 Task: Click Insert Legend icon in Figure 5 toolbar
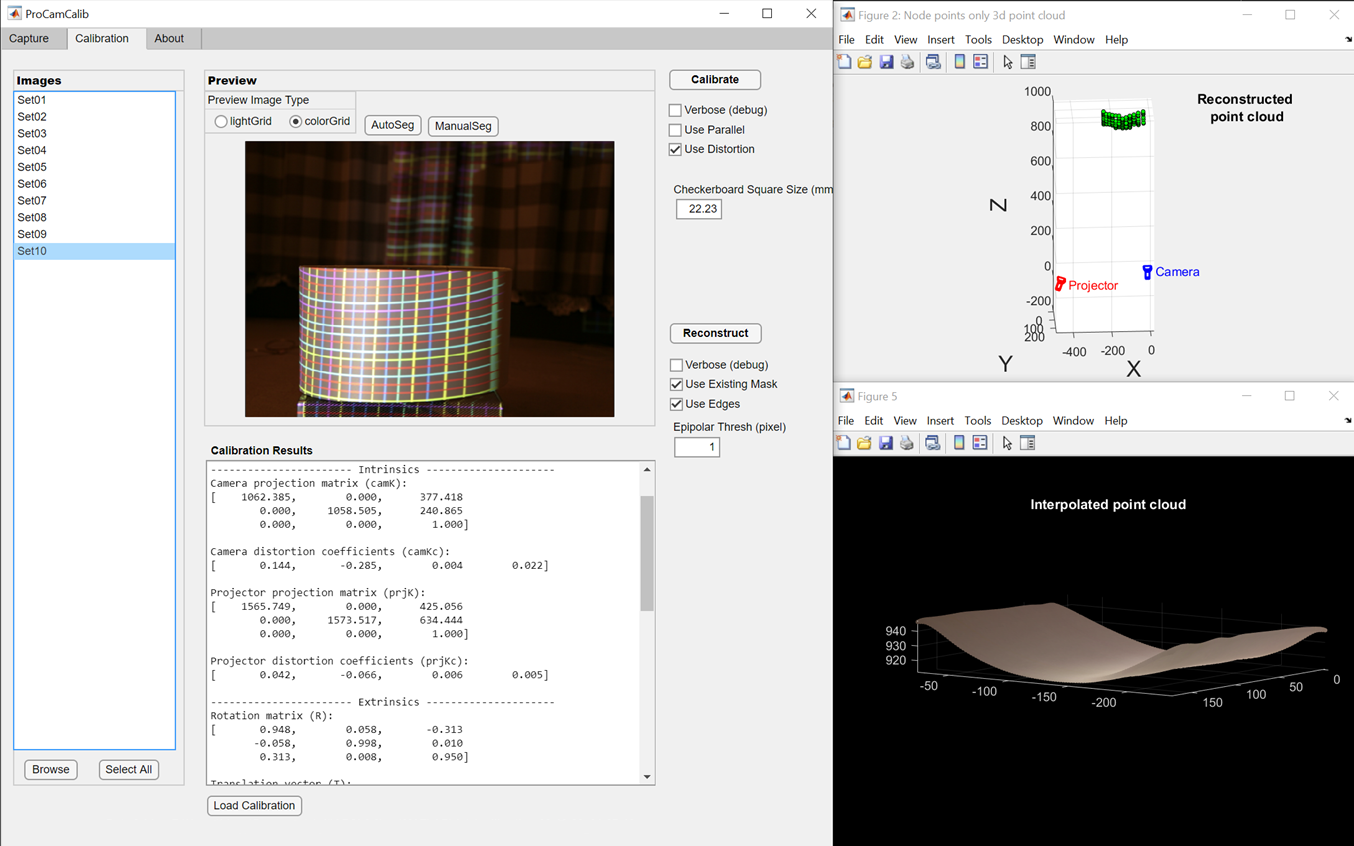(x=980, y=443)
